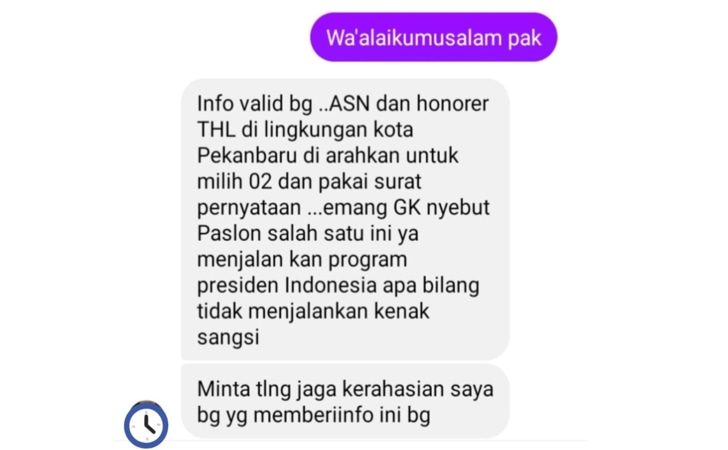Click the clock avatar icon beside the message
This screenshot has width=728, height=450.
click(x=146, y=424)
